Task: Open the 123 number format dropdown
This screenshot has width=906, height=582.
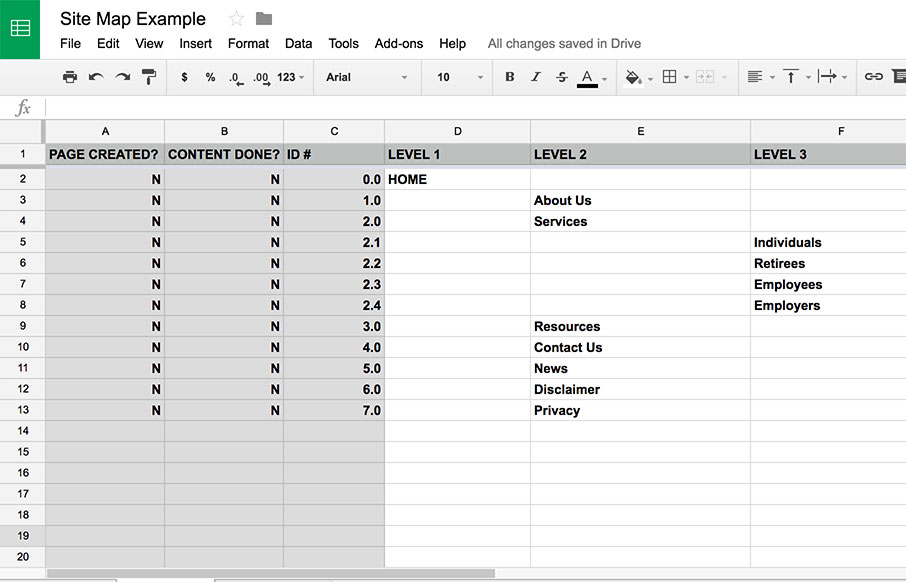Action: [x=291, y=77]
